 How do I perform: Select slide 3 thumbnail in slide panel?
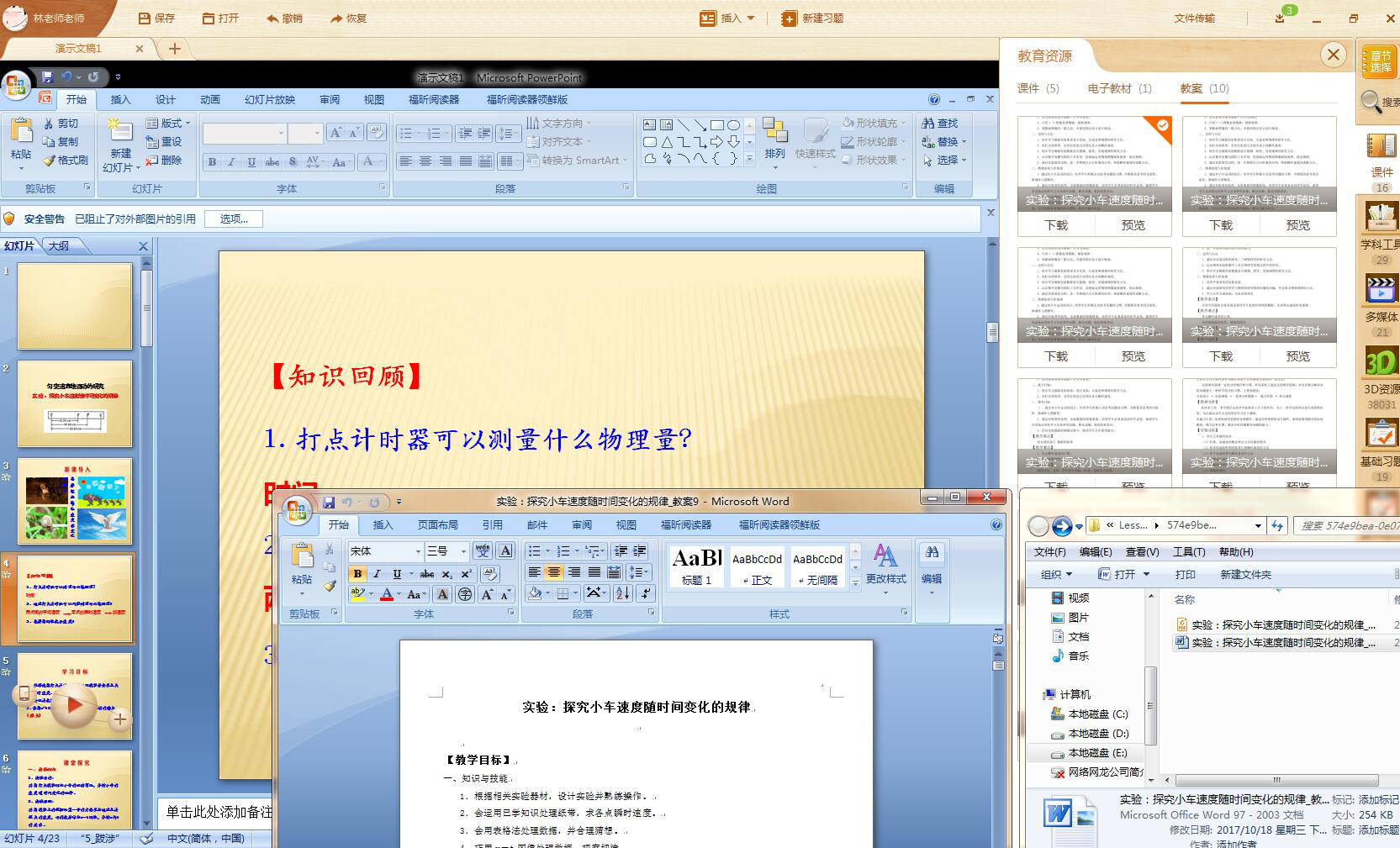pyautogui.click(x=75, y=502)
